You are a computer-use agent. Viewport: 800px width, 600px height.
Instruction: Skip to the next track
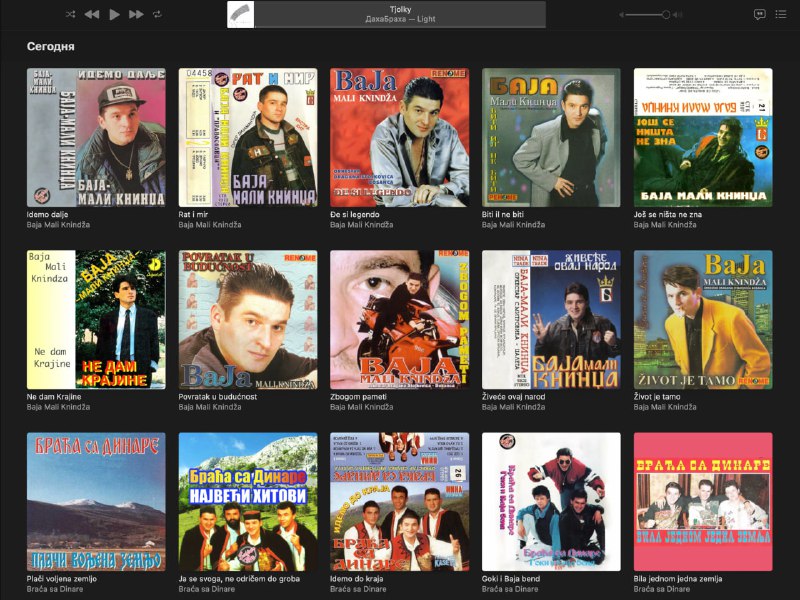136,14
